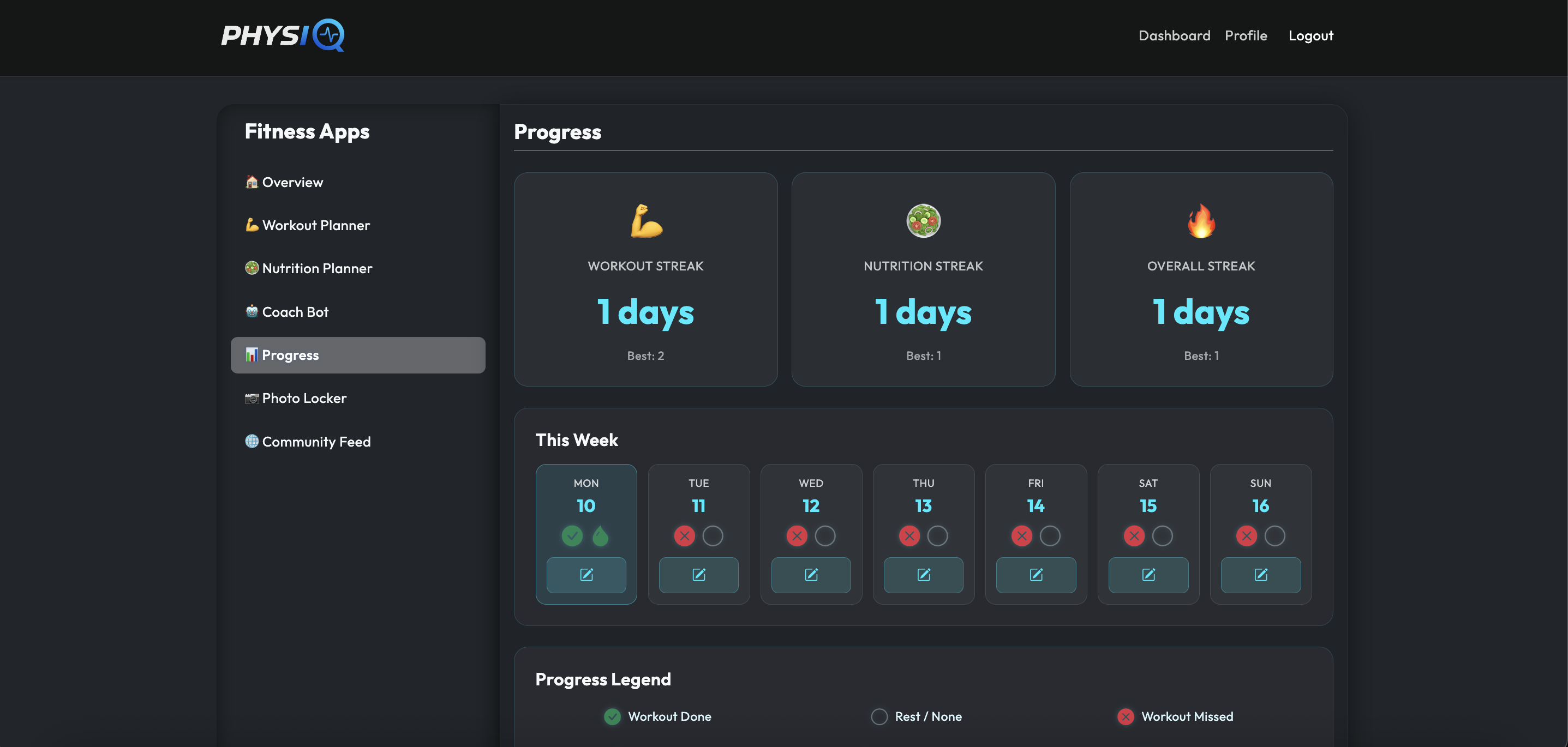Viewport: 1568px width, 747px height.
Task: Click the PHYSIQ logo in the header
Action: (x=283, y=36)
